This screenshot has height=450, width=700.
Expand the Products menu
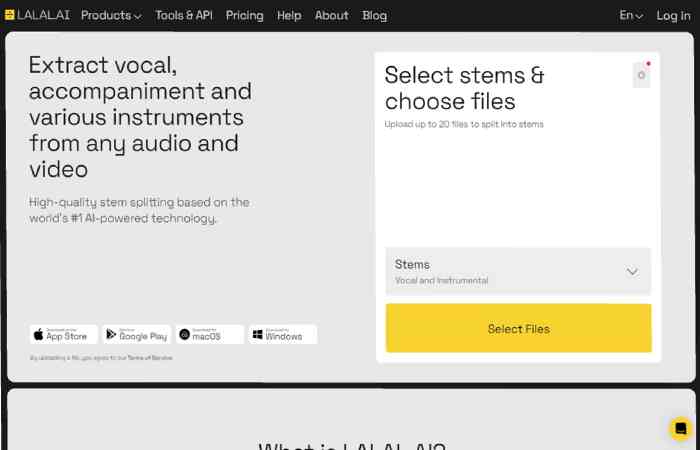[x=111, y=15]
